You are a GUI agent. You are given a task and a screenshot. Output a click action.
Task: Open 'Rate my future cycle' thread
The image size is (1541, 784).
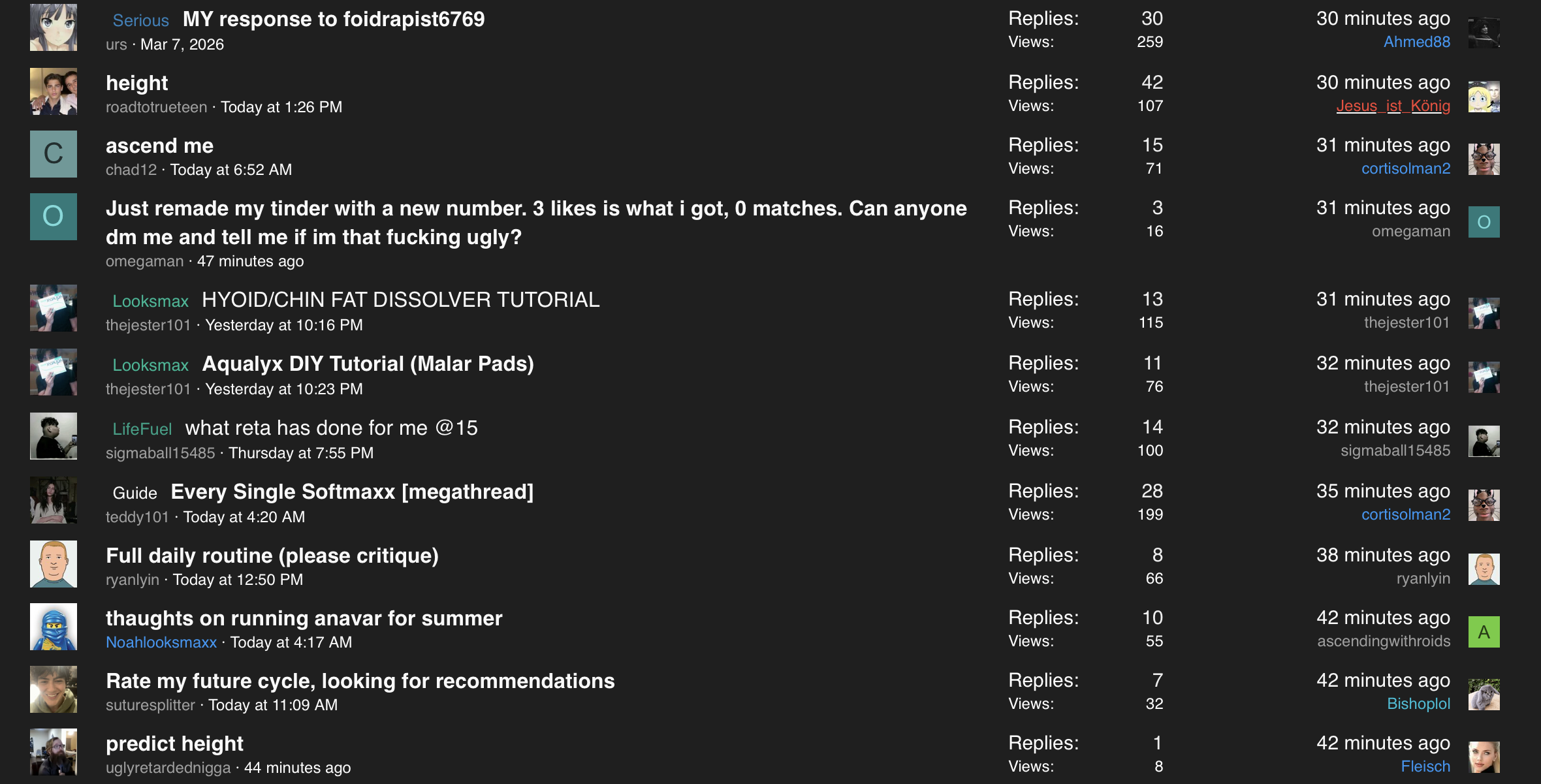360,681
